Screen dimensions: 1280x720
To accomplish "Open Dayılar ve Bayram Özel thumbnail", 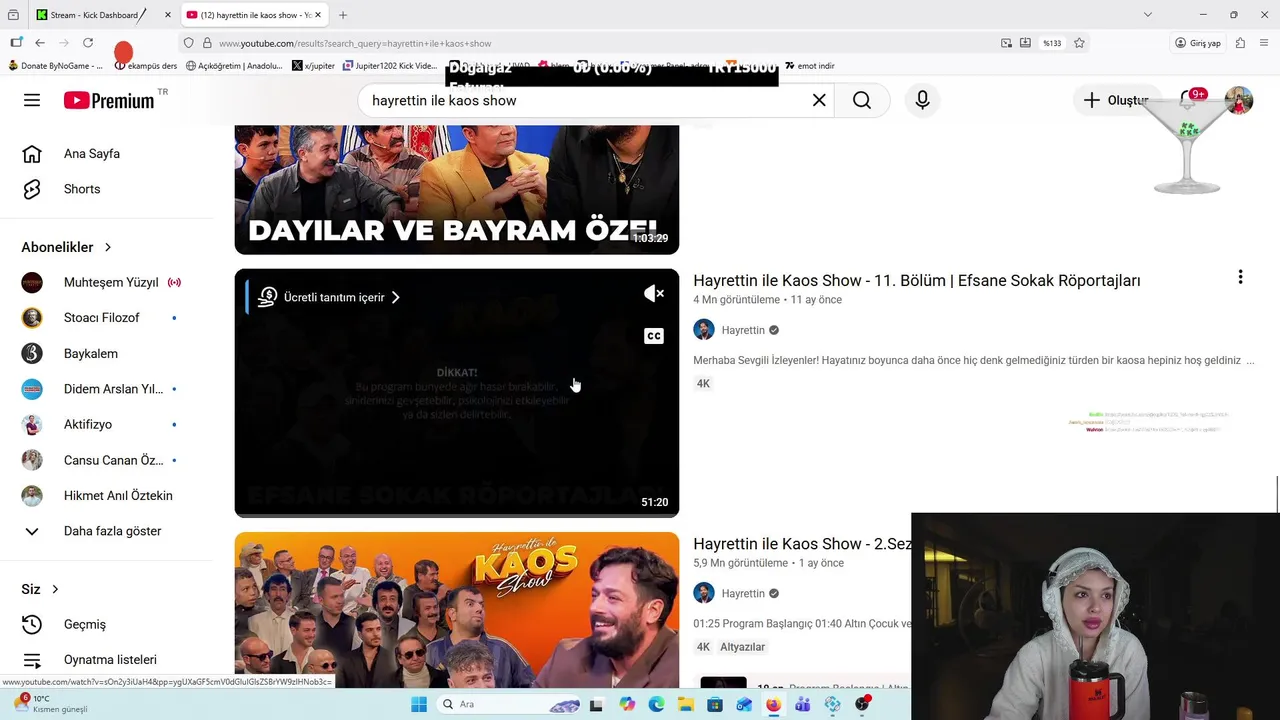I will pos(457,190).
